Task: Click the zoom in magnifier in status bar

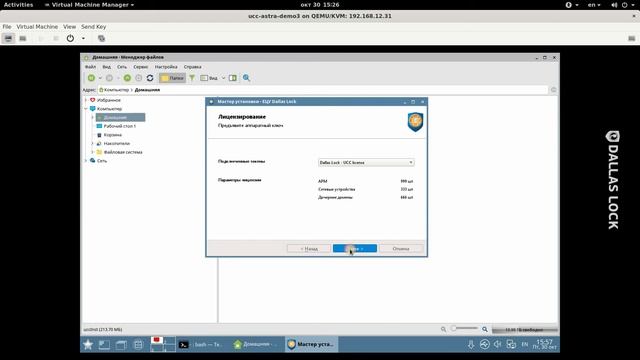Action: click(485, 329)
